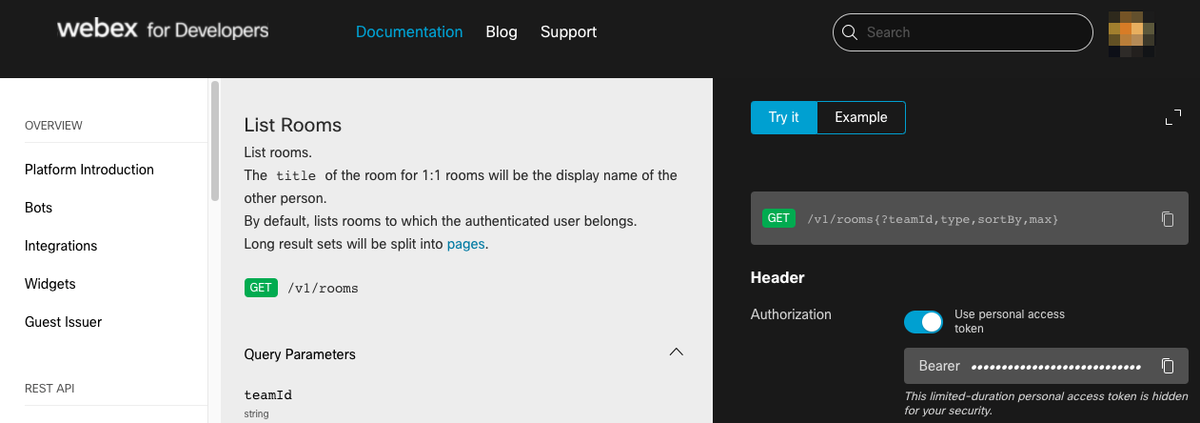The width and height of the screenshot is (1200, 423).
Task: Open Platform Introduction in sidebar
Action: [x=89, y=169]
